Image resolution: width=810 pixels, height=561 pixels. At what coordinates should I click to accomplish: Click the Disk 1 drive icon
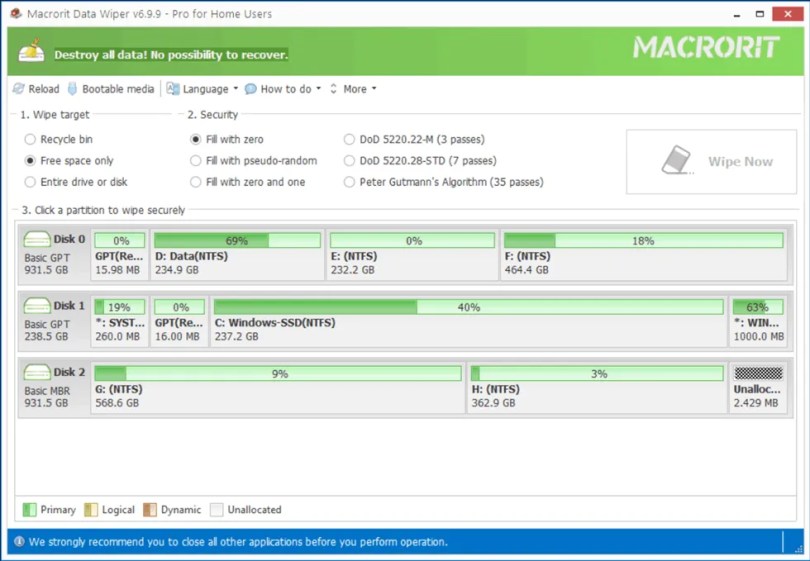click(x=37, y=306)
